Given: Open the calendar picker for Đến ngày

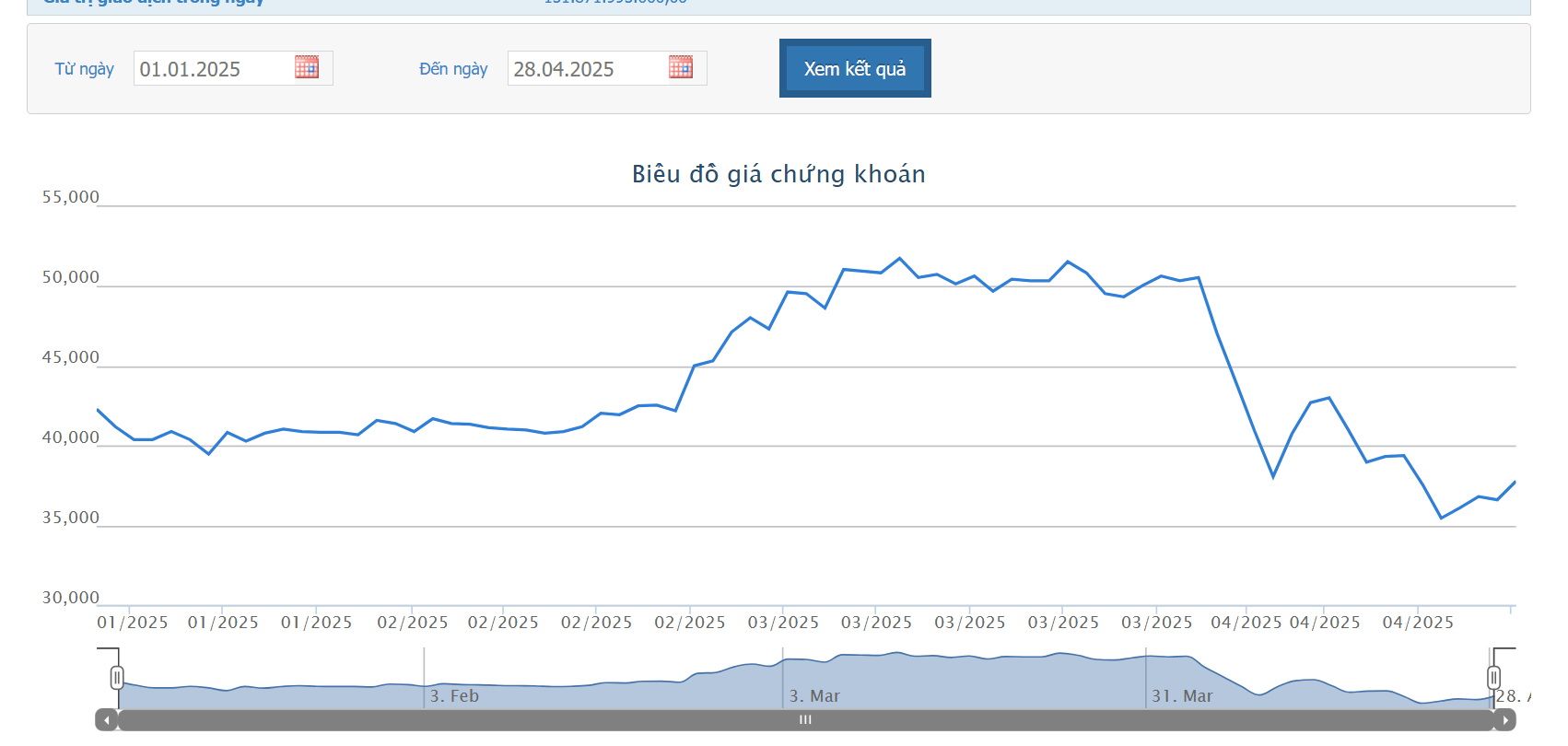Looking at the screenshot, I should click(681, 67).
